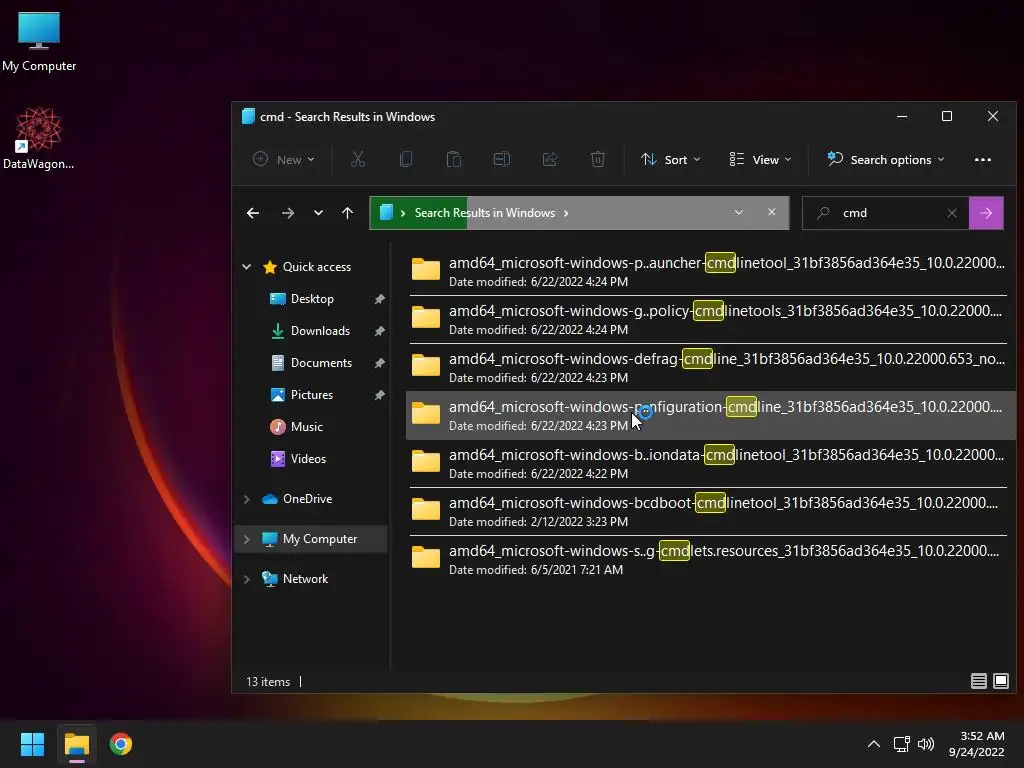This screenshot has height=768, width=1024.
Task: Collapse the Quick access tree
Action: [247, 266]
